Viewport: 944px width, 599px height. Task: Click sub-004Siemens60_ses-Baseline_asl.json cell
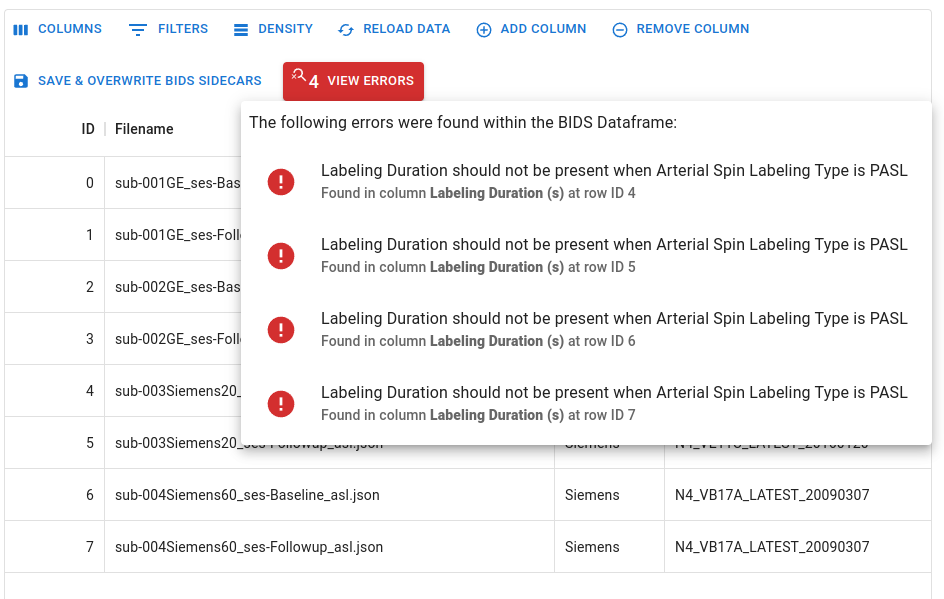329,495
